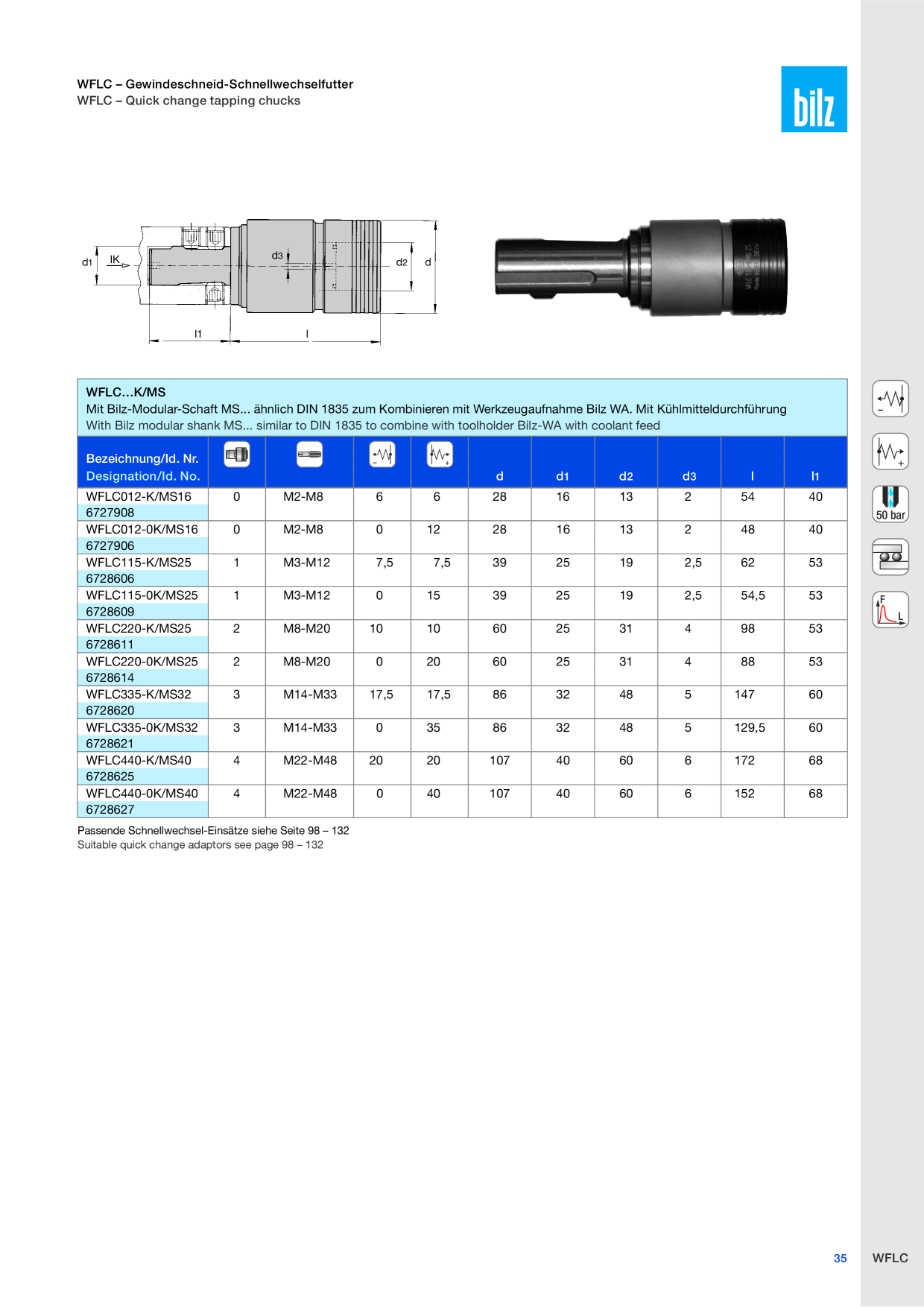Click the 'WFLC...K/MS' section heading
924x1307 pixels.
coord(126,392)
